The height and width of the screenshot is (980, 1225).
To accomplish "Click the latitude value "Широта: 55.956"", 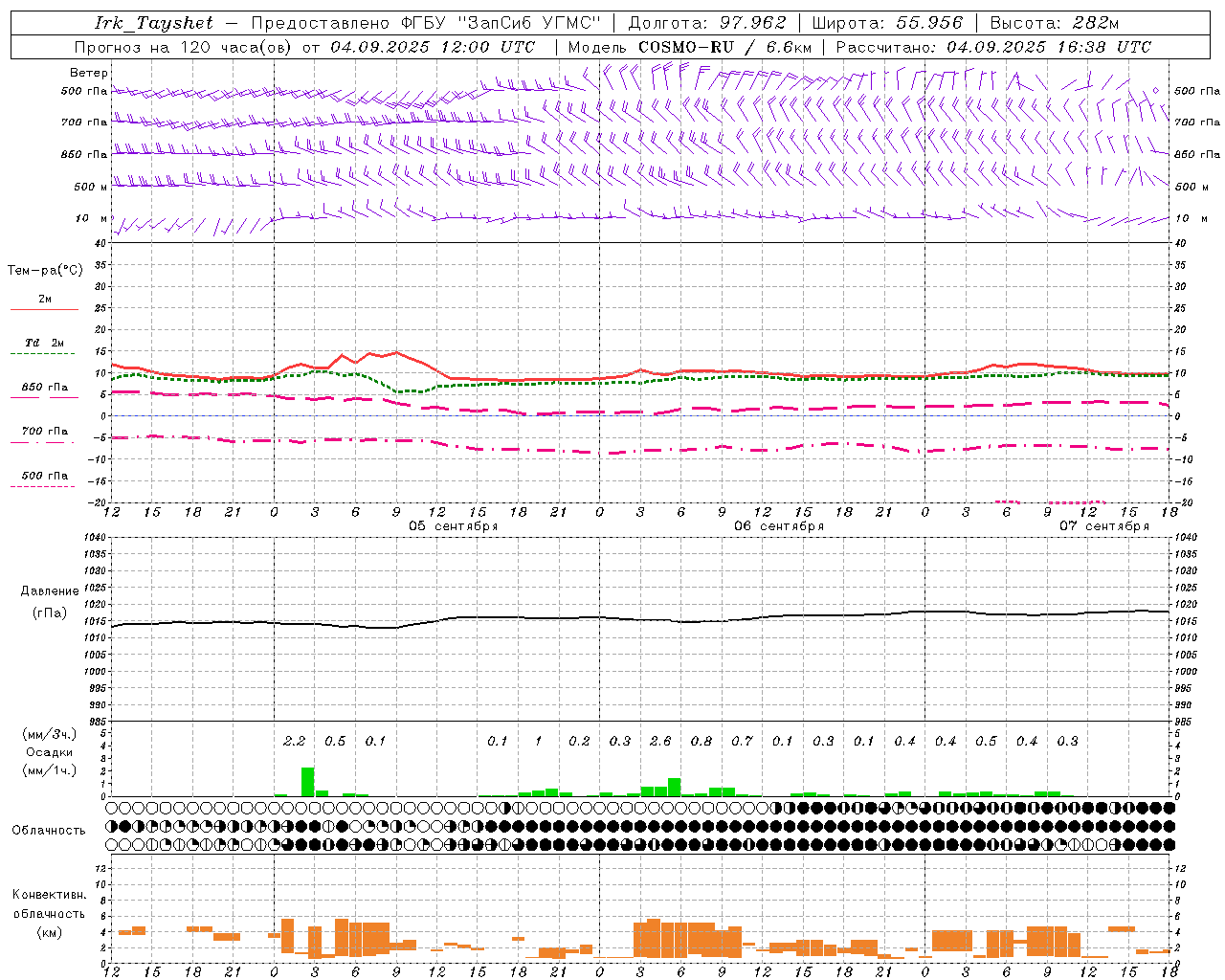I will [x=887, y=23].
